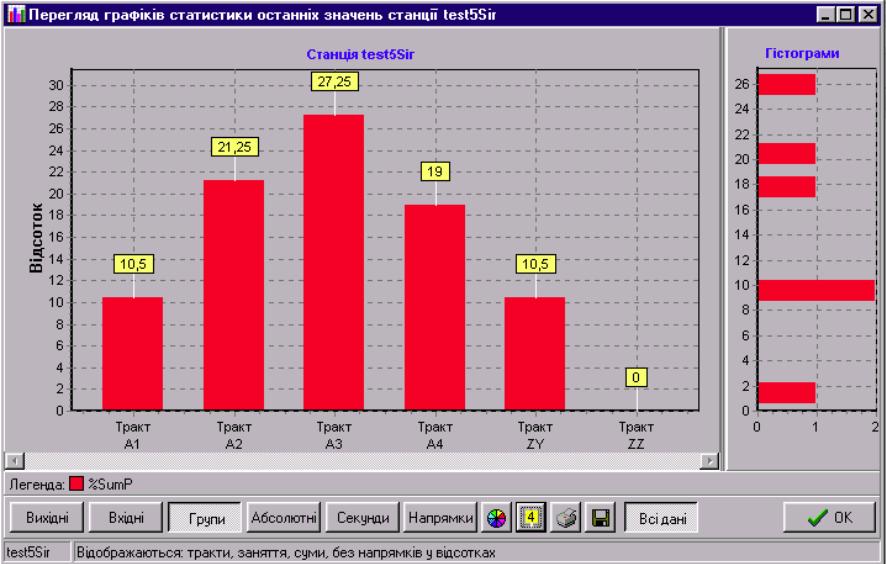Click the Тракт ZY red bar
Screen dimensions: 886x564
pos(535,354)
